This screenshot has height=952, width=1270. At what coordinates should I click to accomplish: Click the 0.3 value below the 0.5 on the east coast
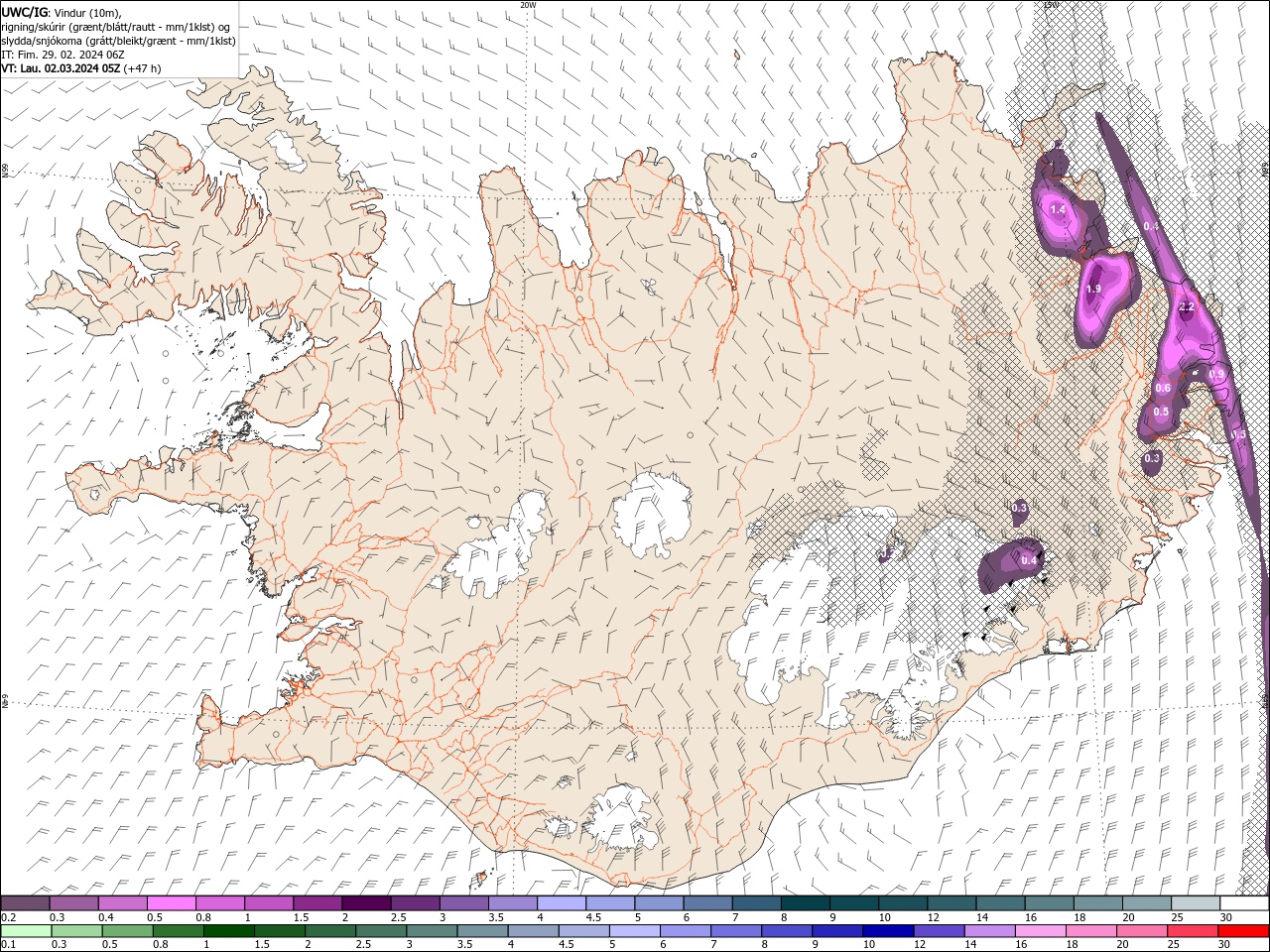1152,458
